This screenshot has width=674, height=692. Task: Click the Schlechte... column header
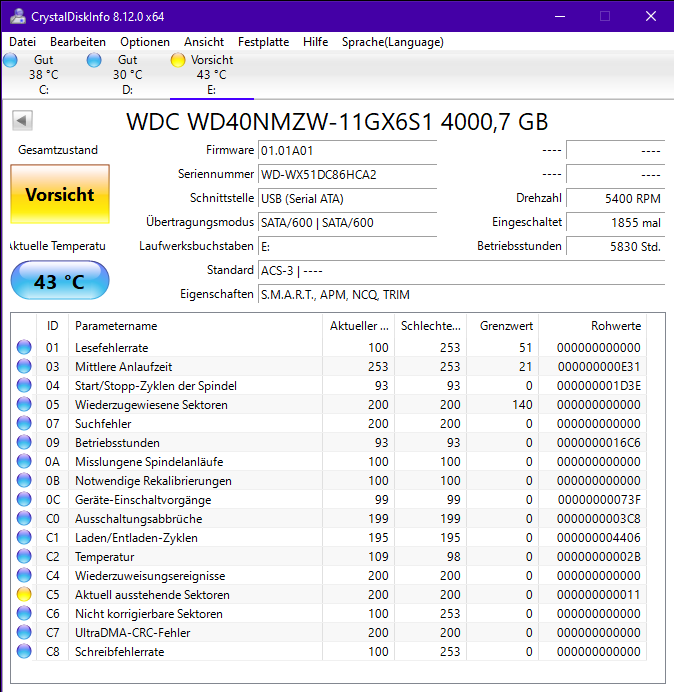point(431,326)
